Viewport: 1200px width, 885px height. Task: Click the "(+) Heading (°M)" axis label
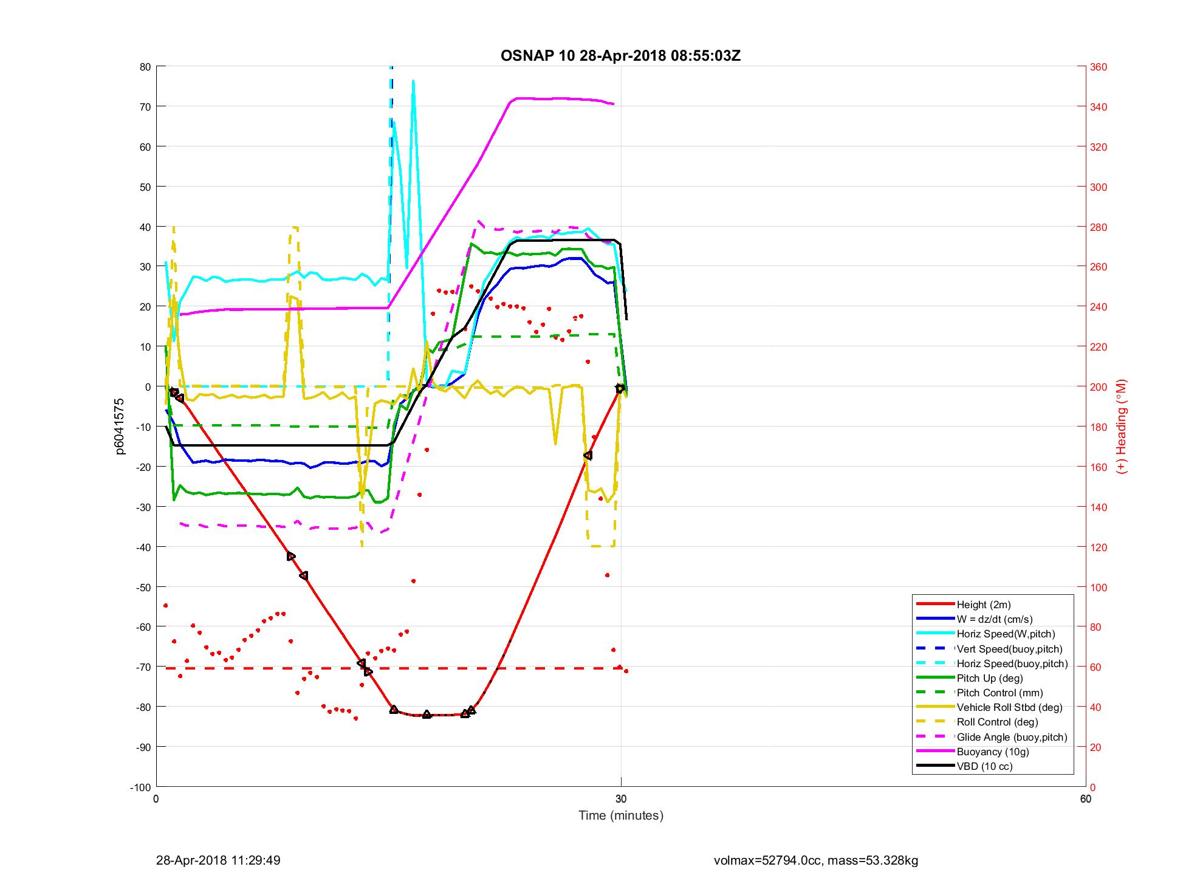1122,427
